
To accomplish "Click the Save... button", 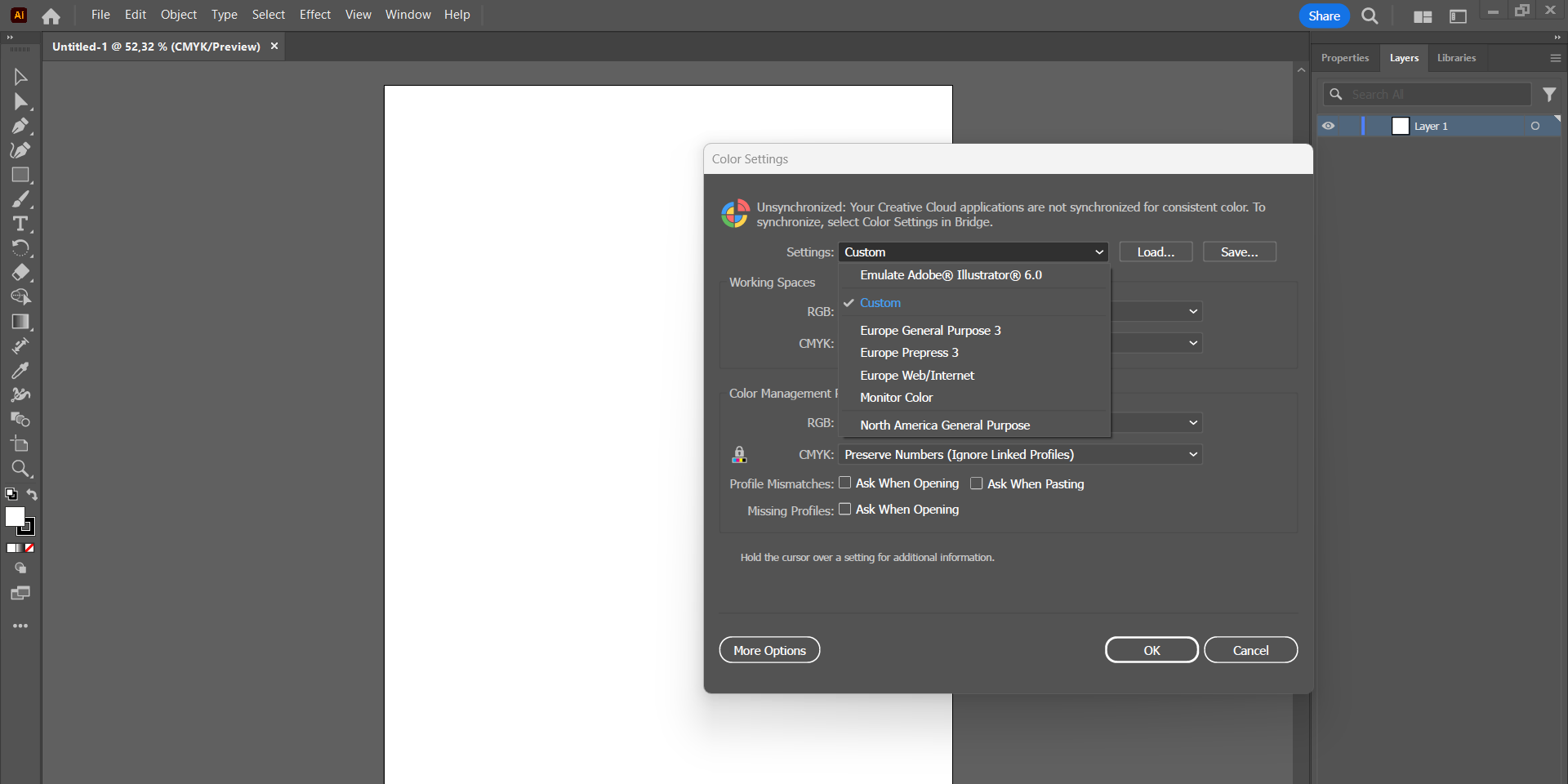I will [1240, 252].
